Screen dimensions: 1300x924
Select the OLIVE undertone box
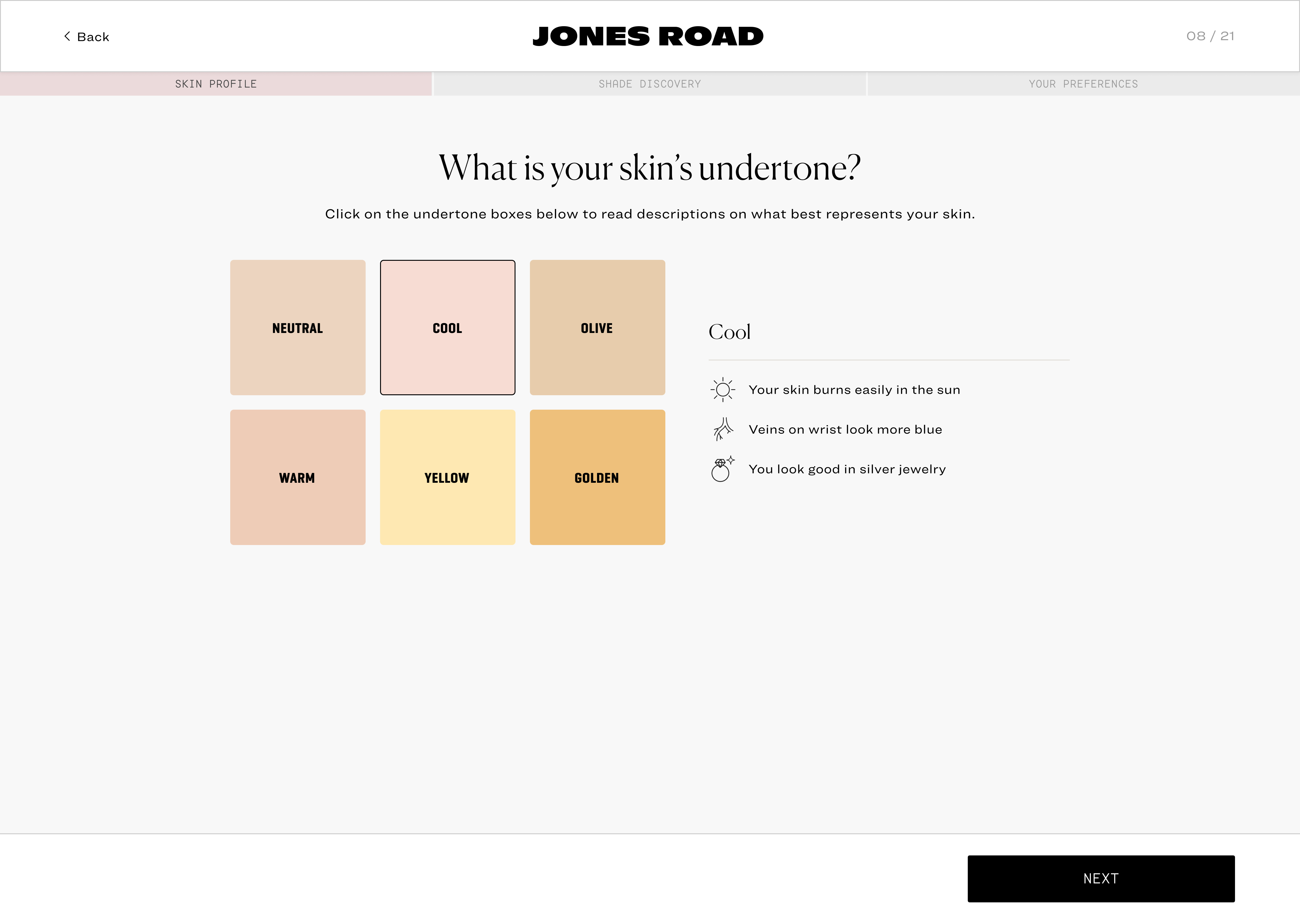pyautogui.click(x=597, y=328)
